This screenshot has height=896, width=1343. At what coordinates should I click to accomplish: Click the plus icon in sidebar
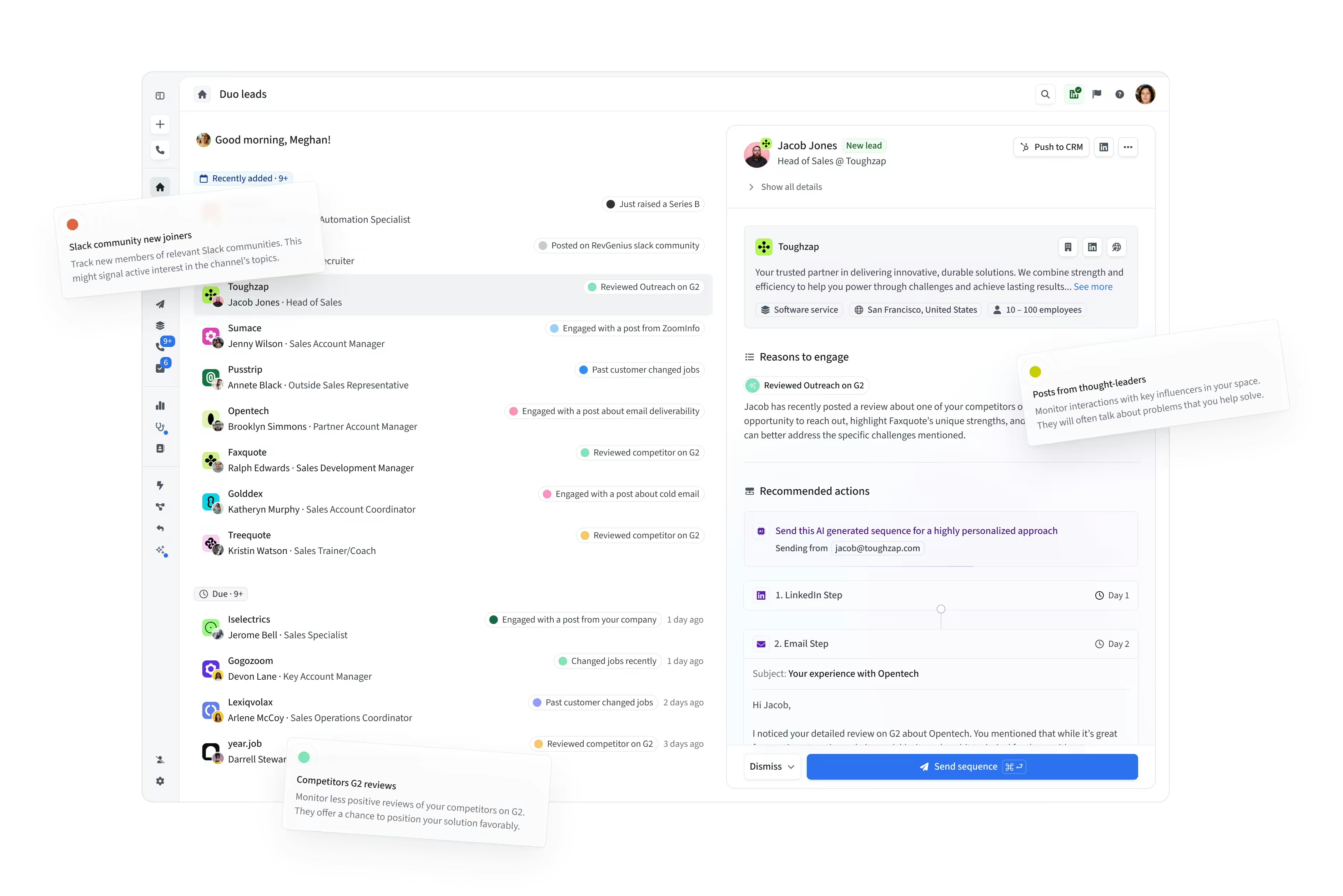(160, 125)
